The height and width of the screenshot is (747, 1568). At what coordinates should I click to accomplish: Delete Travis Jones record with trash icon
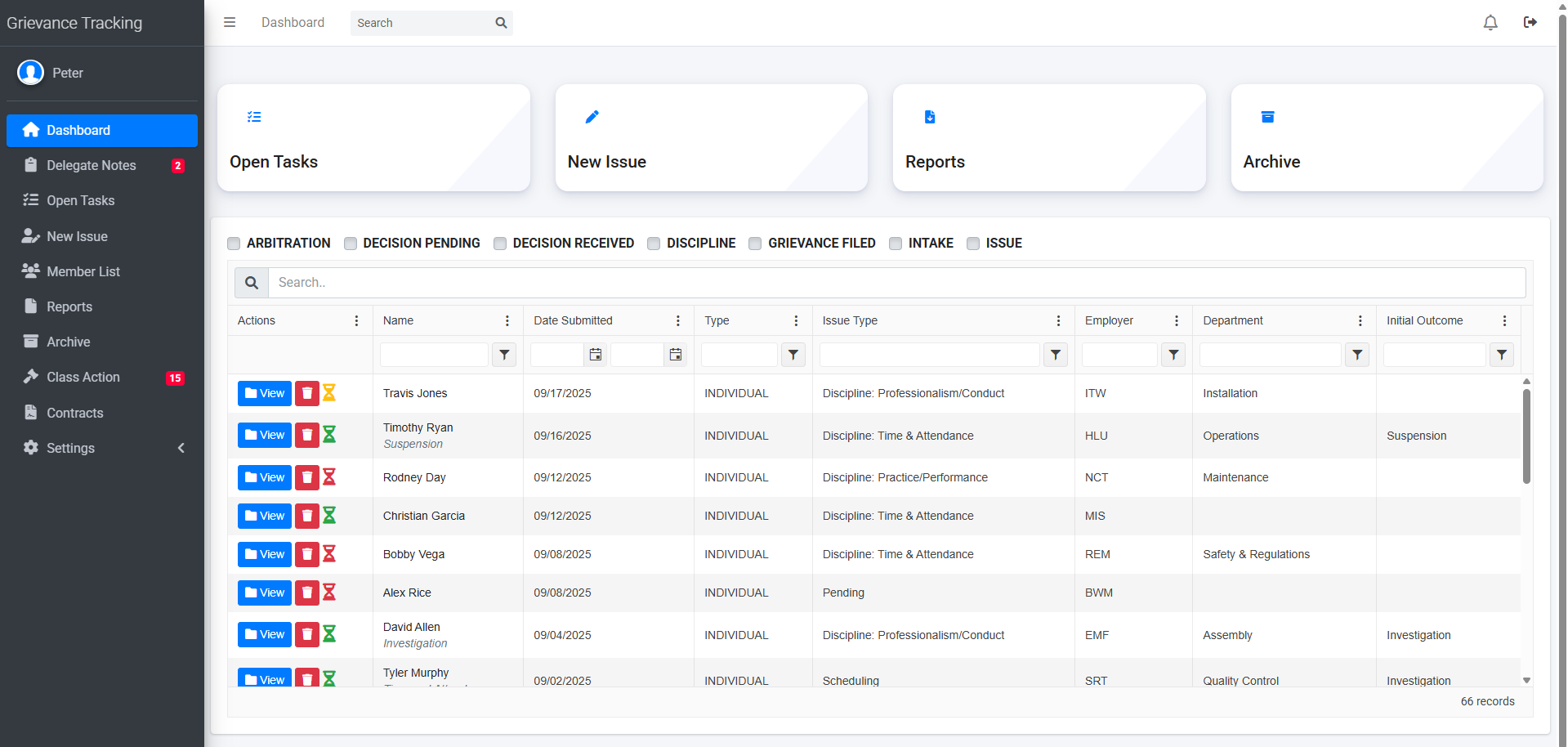tap(307, 393)
